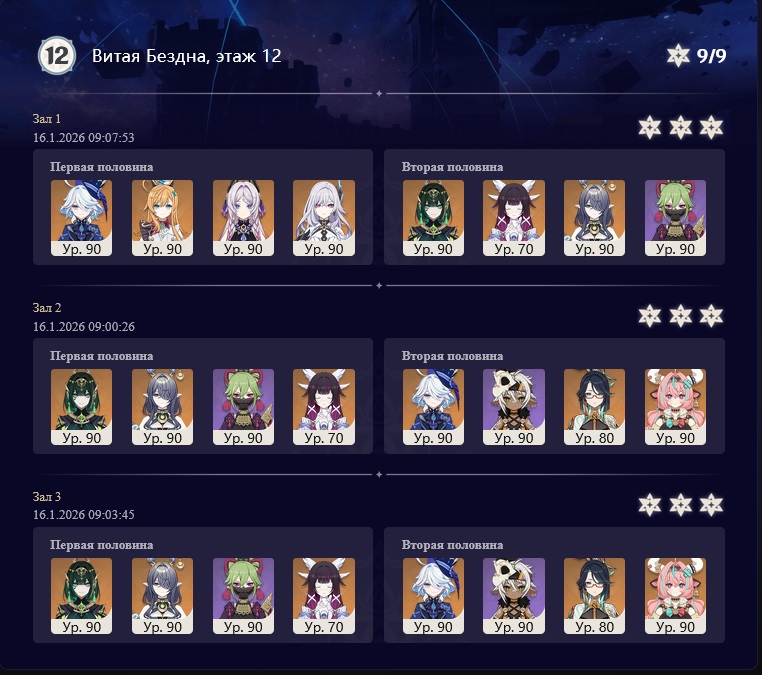Click Ур. 70 horned character in Зал 1
The height and width of the screenshot is (675, 762).
pos(514,218)
